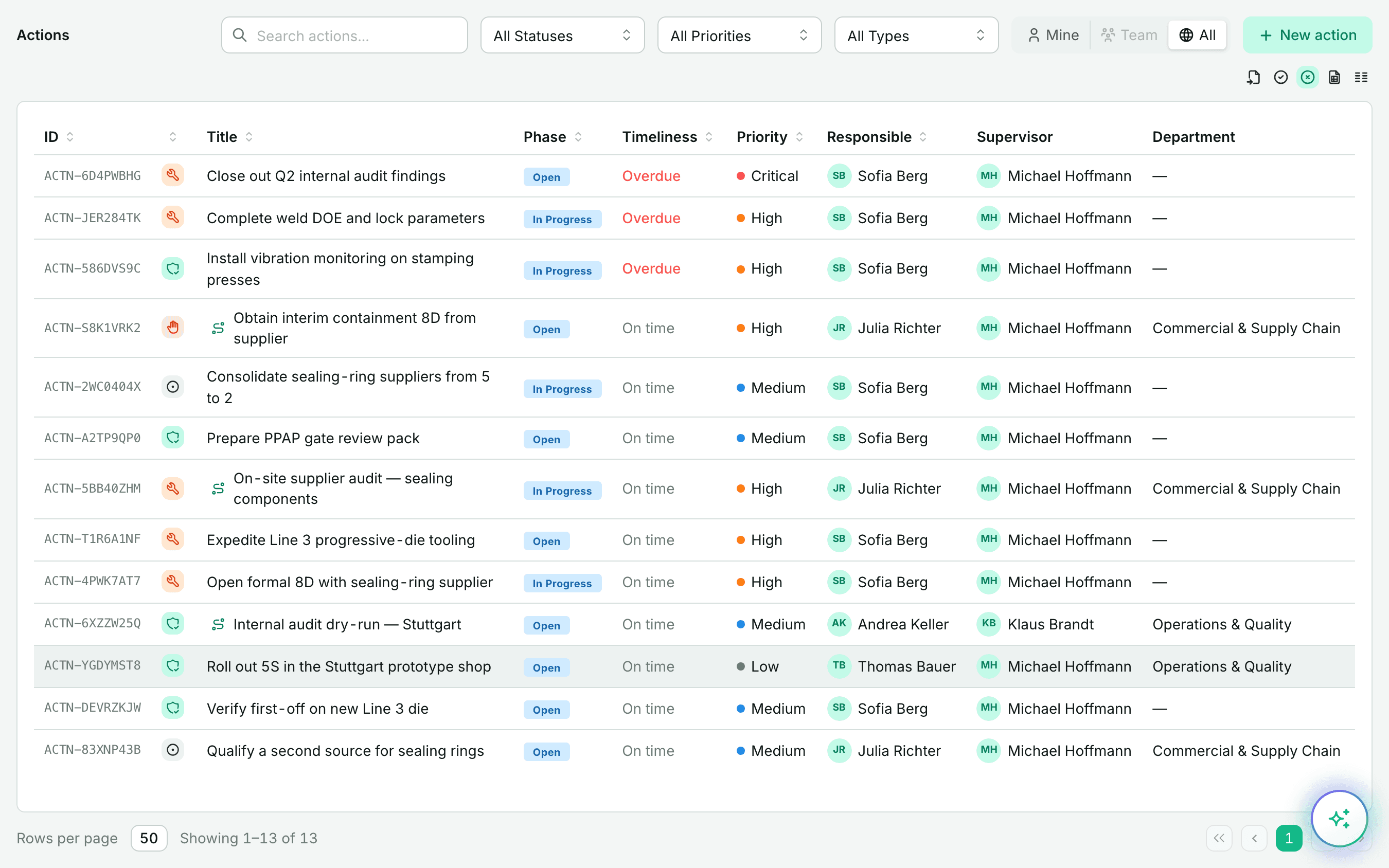Go to page 1 in pagination
This screenshot has height=868, width=1389.
[1289, 838]
